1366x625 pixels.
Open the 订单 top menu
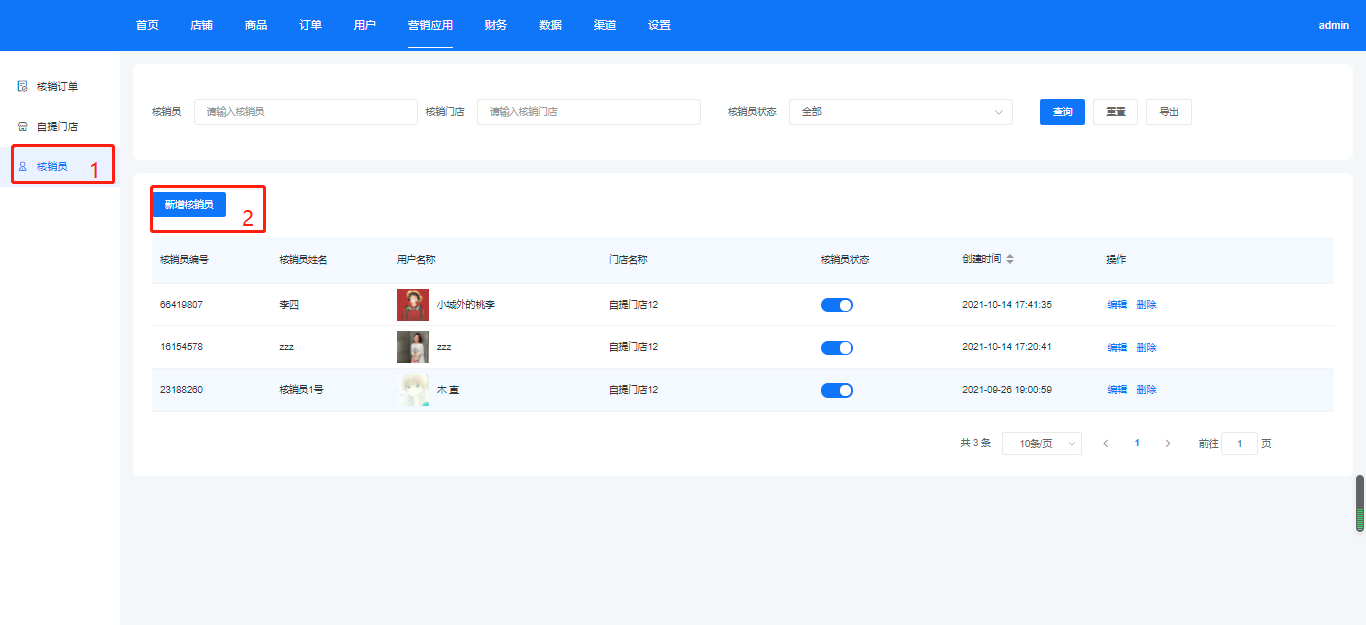coord(310,25)
